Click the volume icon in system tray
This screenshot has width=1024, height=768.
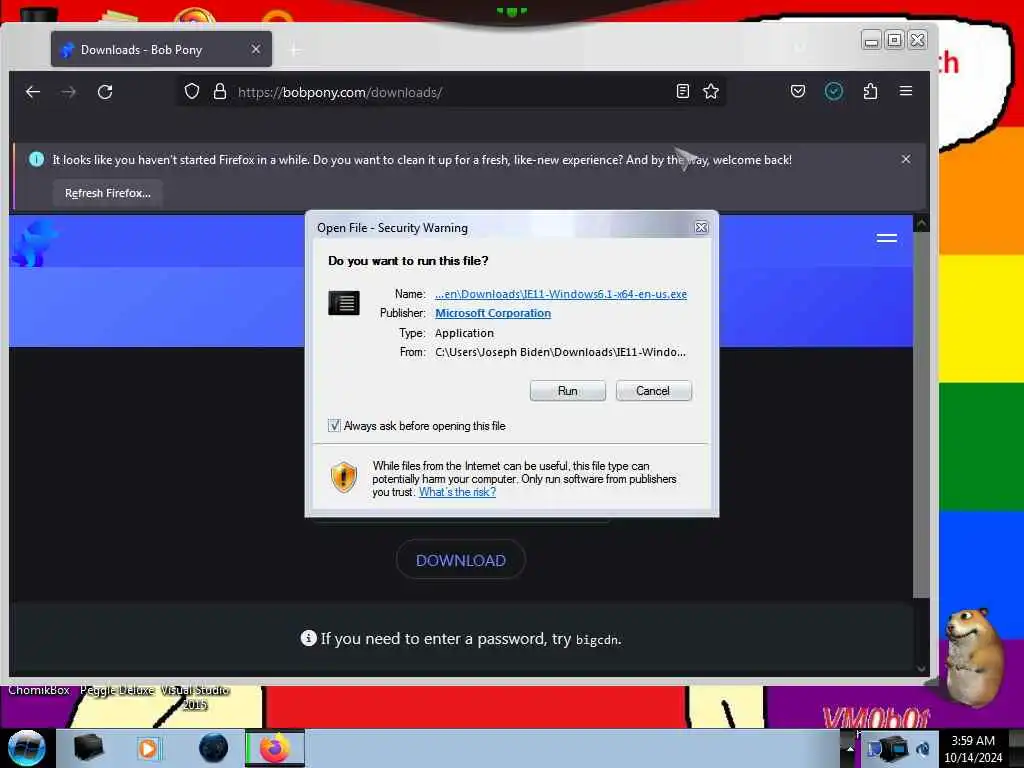[x=923, y=748]
